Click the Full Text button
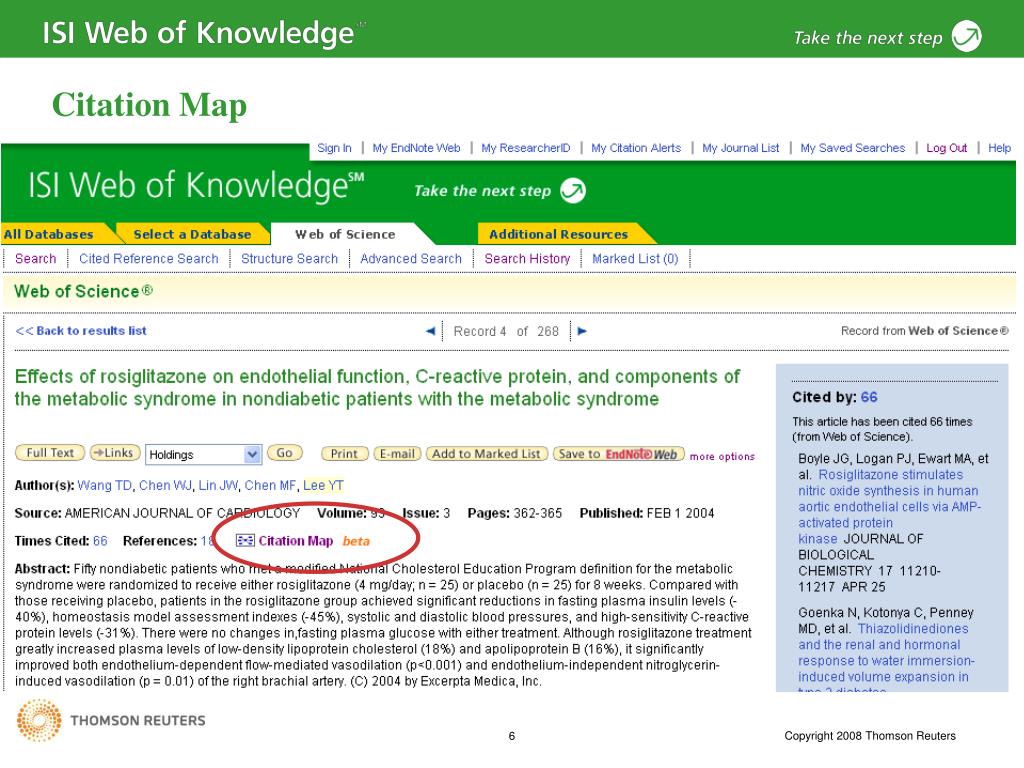The image size is (1024, 768). (50, 453)
